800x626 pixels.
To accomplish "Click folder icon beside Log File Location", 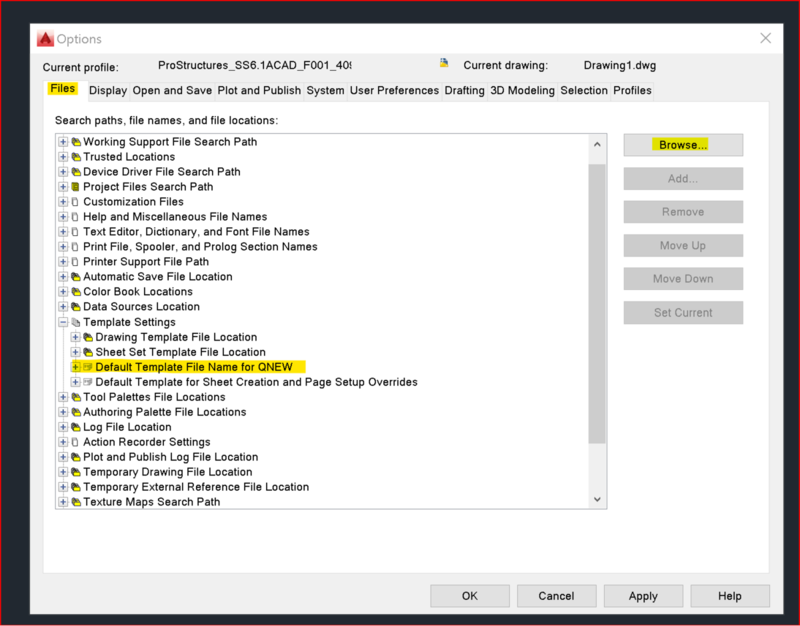I will 76,427.
